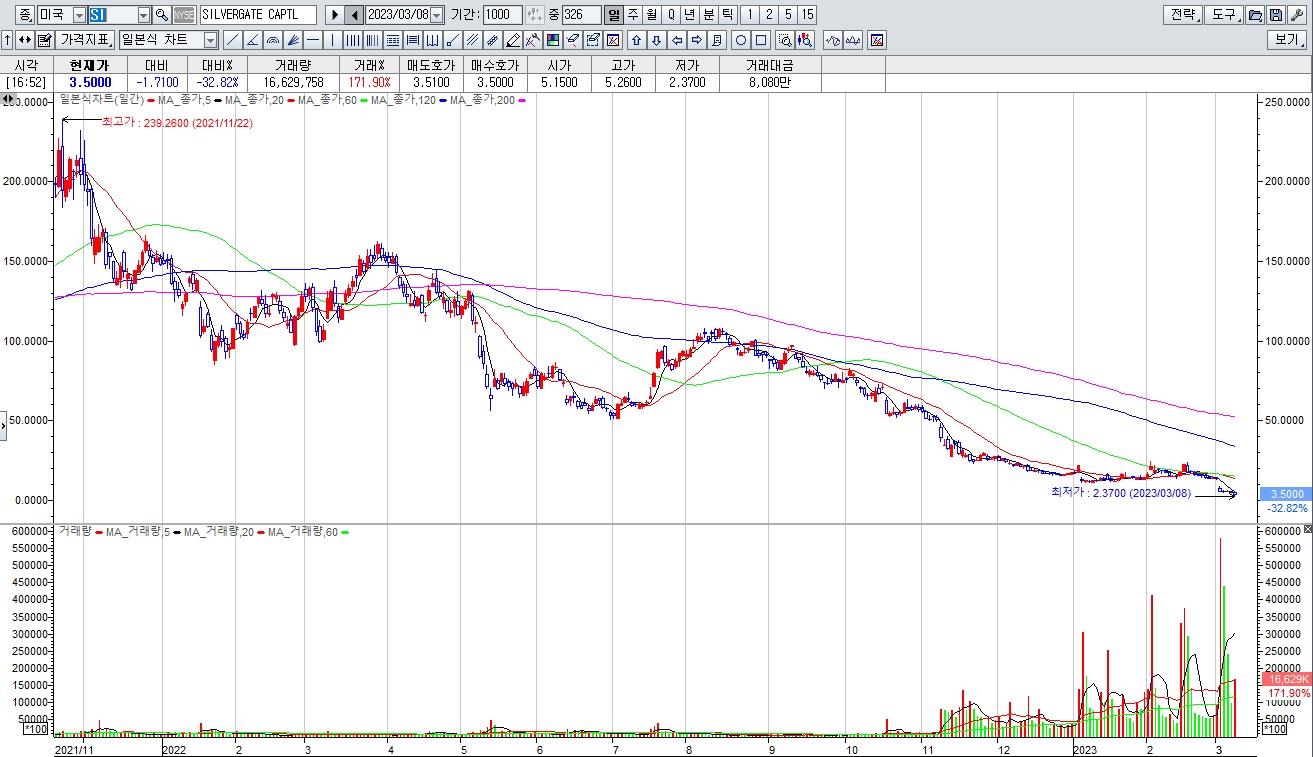
Task: Select the yearly (년) period toggle
Action: click(x=690, y=15)
